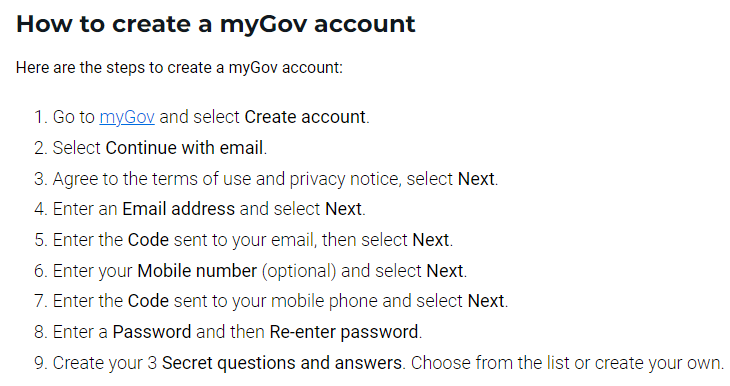The height and width of the screenshot is (386, 730).
Task: Click bold 'Next' in the terms of use step
Action: point(476,179)
